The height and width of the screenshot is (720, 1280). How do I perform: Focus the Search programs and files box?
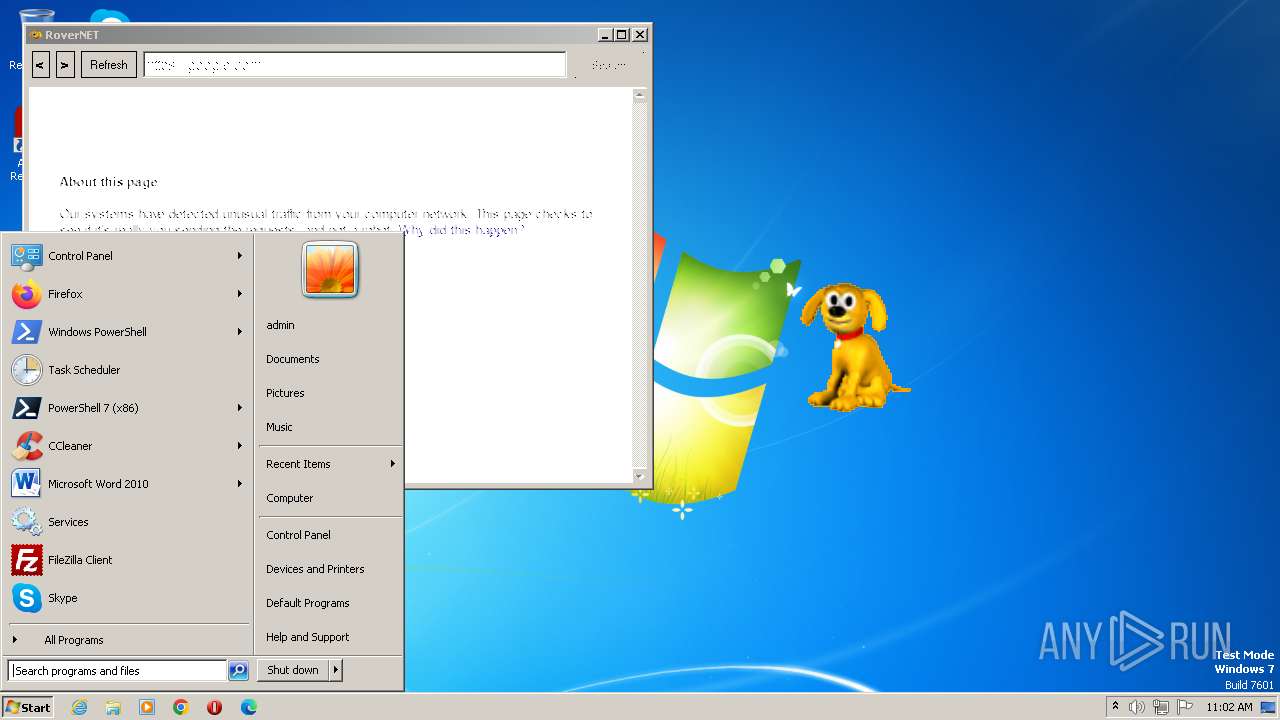point(117,671)
